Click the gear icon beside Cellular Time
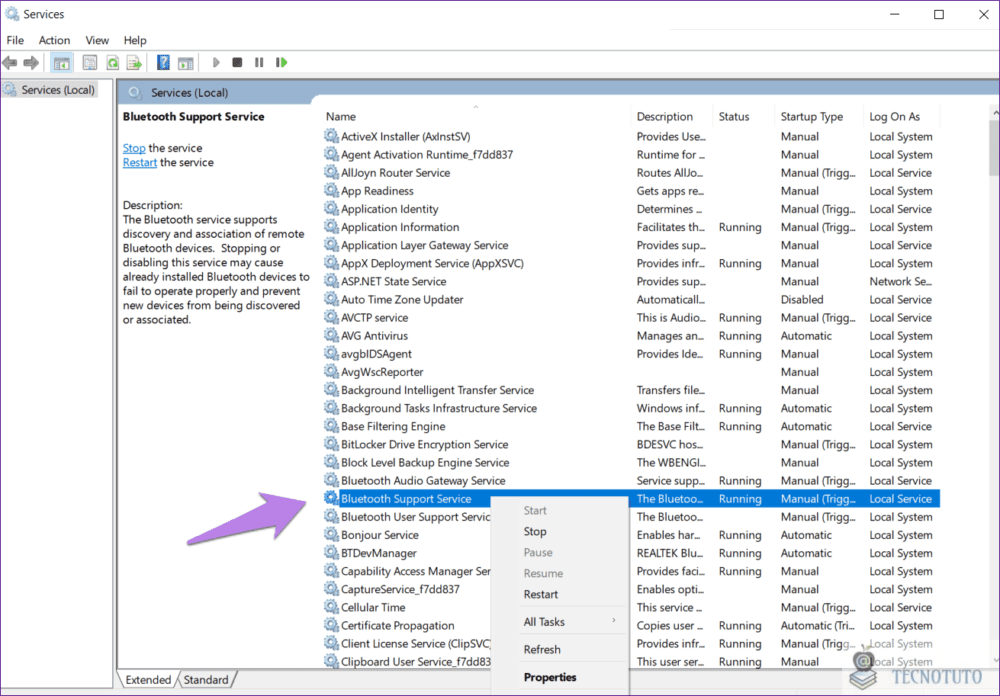The image size is (1000, 696). [x=330, y=607]
